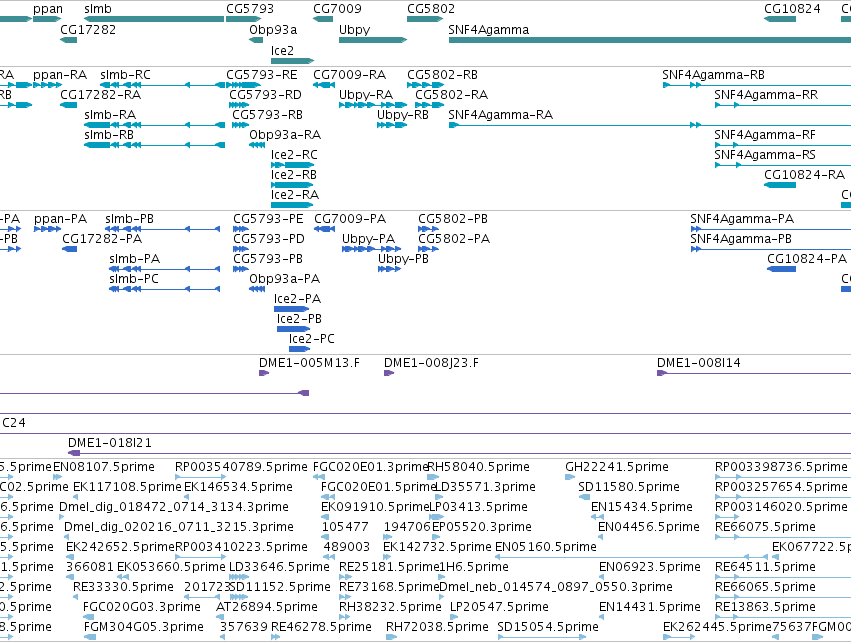Click the CG5793-RE transcript label
Screen dimensions: 851x642
[x=262, y=74]
